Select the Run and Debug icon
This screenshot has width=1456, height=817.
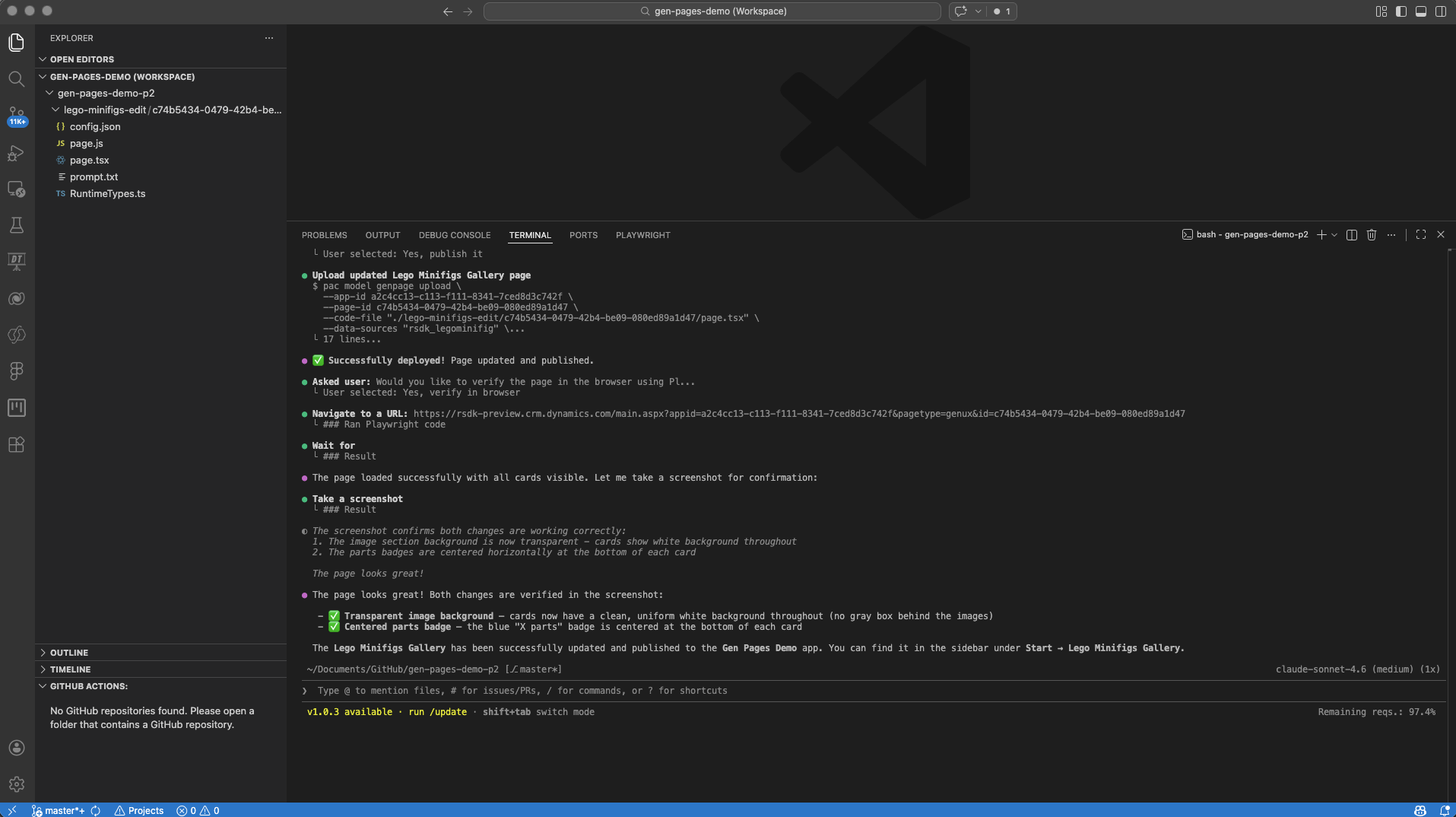click(16, 154)
